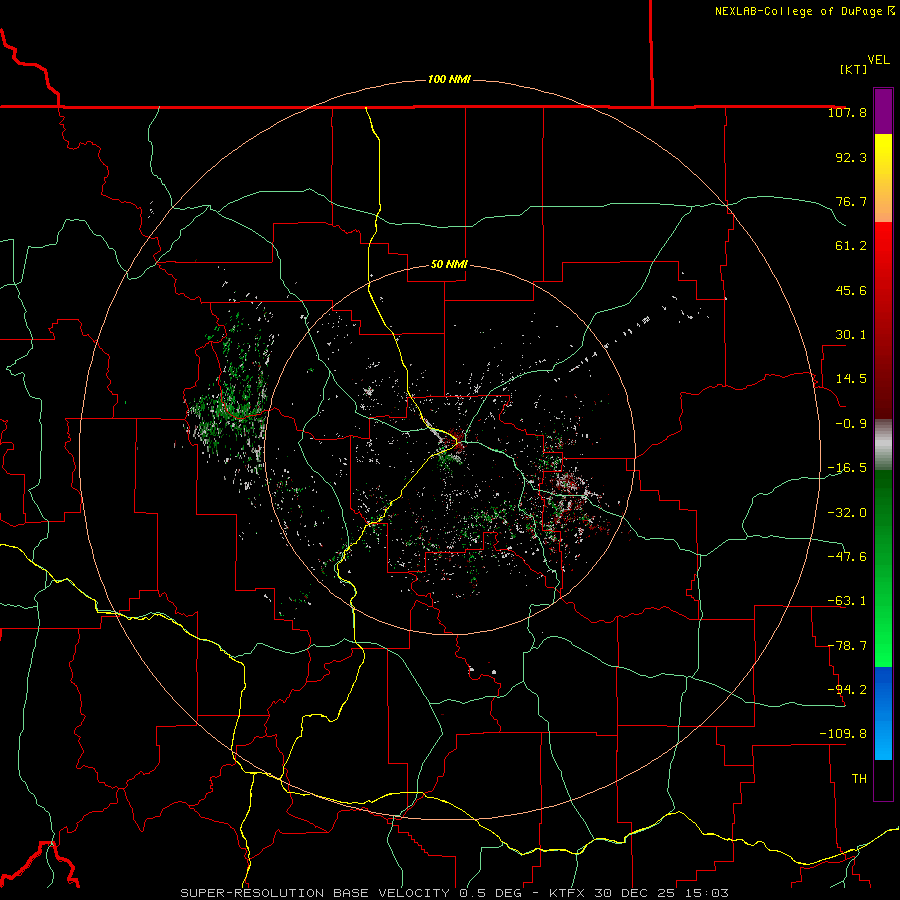Image resolution: width=900 pixels, height=900 pixels.
Task: Click the -109.8 velocity scale value
Action: (x=843, y=734)
